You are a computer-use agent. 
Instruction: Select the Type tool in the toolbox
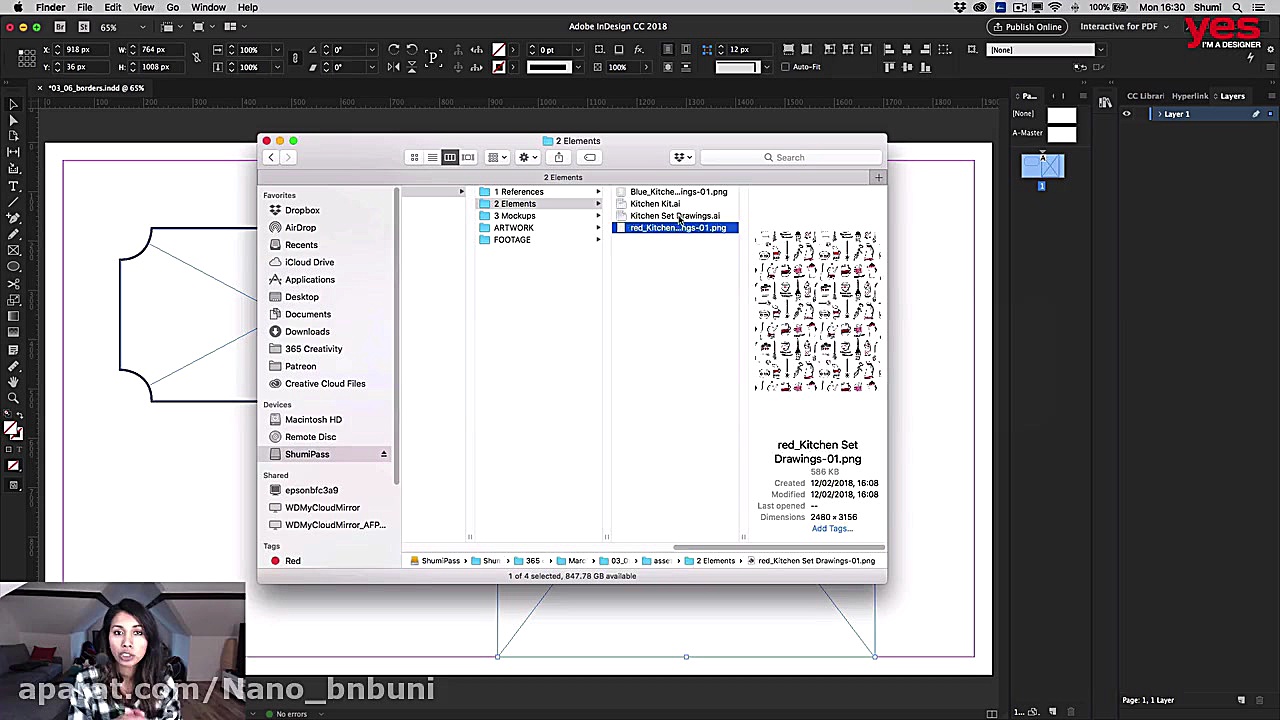point(13,186)
